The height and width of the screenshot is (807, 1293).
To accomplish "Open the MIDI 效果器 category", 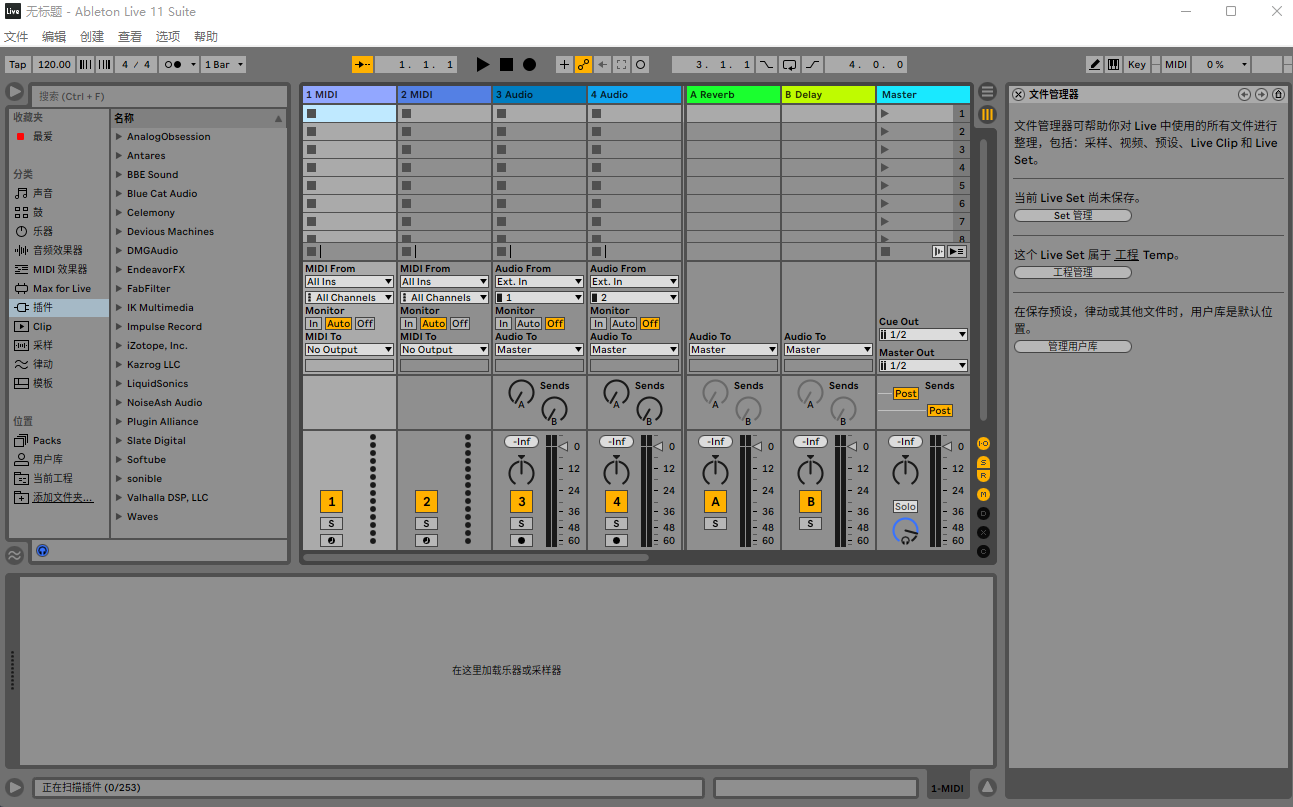I will click(60, 269).
